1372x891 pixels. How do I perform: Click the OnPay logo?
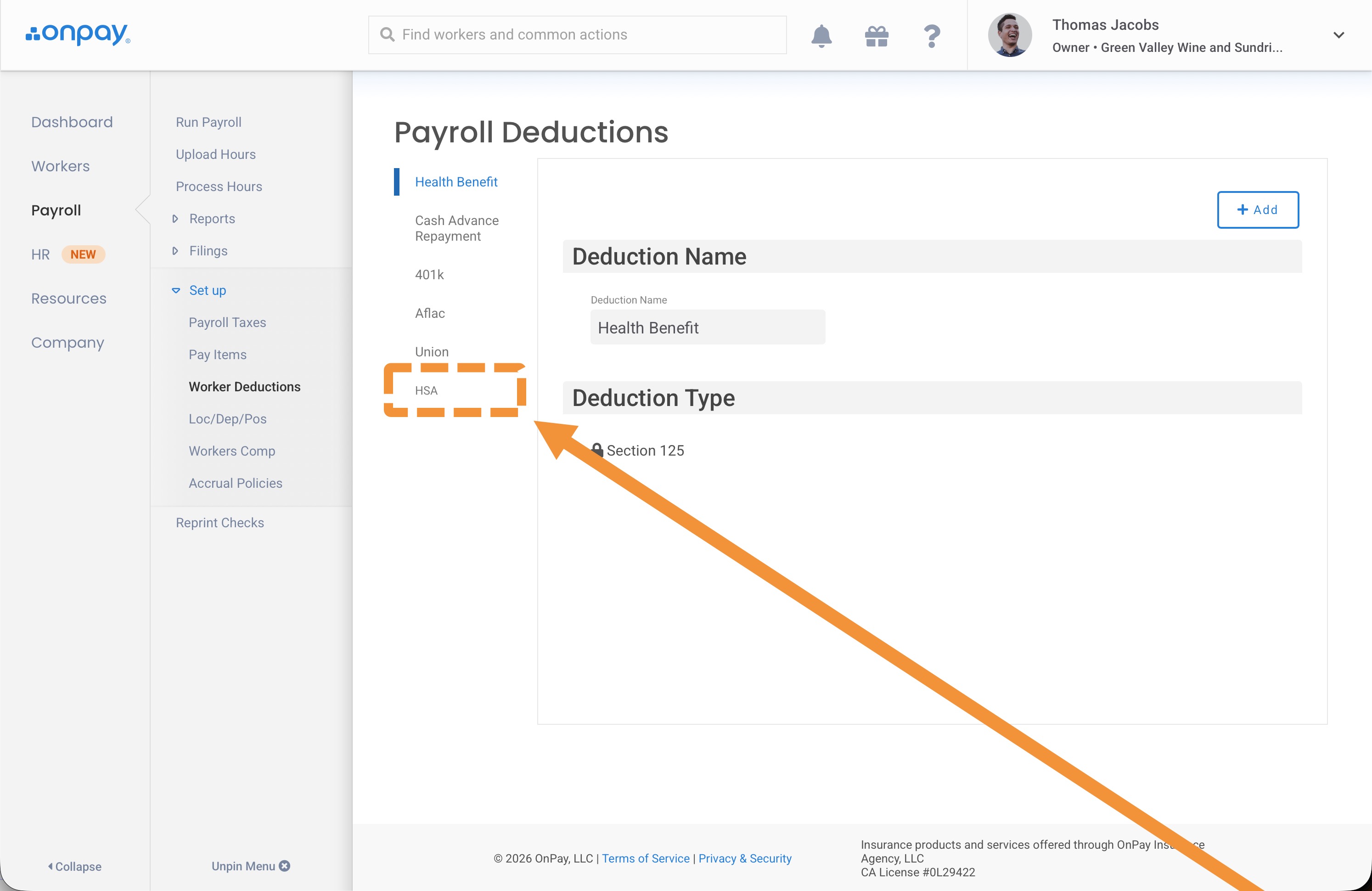click(79, 34)
